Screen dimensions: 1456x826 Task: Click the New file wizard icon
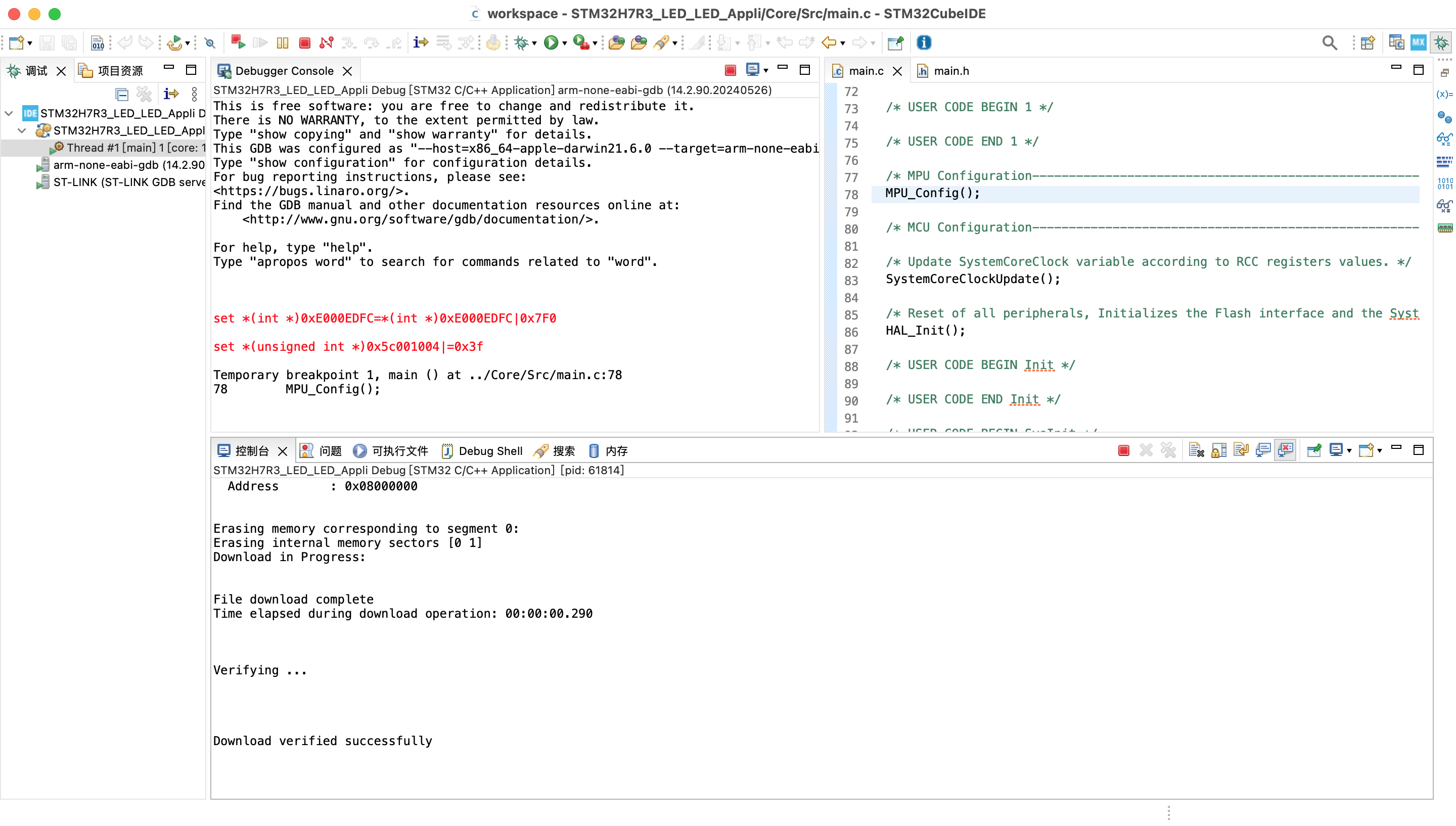click(x=16, y=42)
